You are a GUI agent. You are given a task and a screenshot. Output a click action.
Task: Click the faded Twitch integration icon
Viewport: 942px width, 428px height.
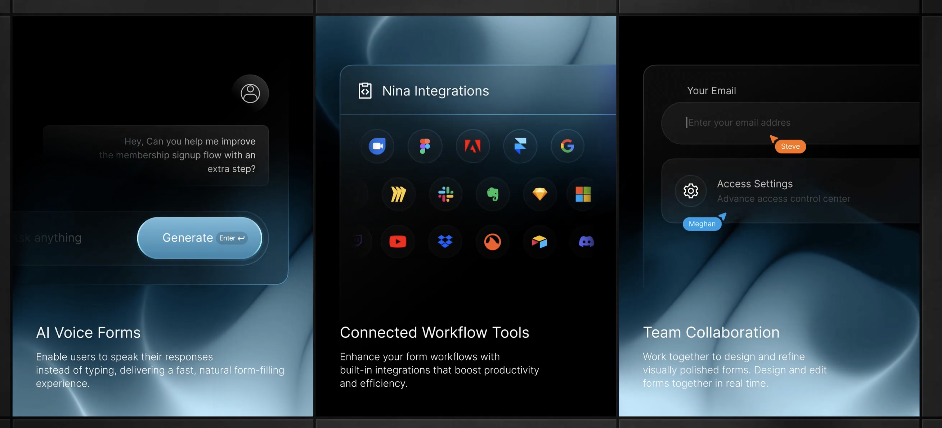click(x=359, y=242)
